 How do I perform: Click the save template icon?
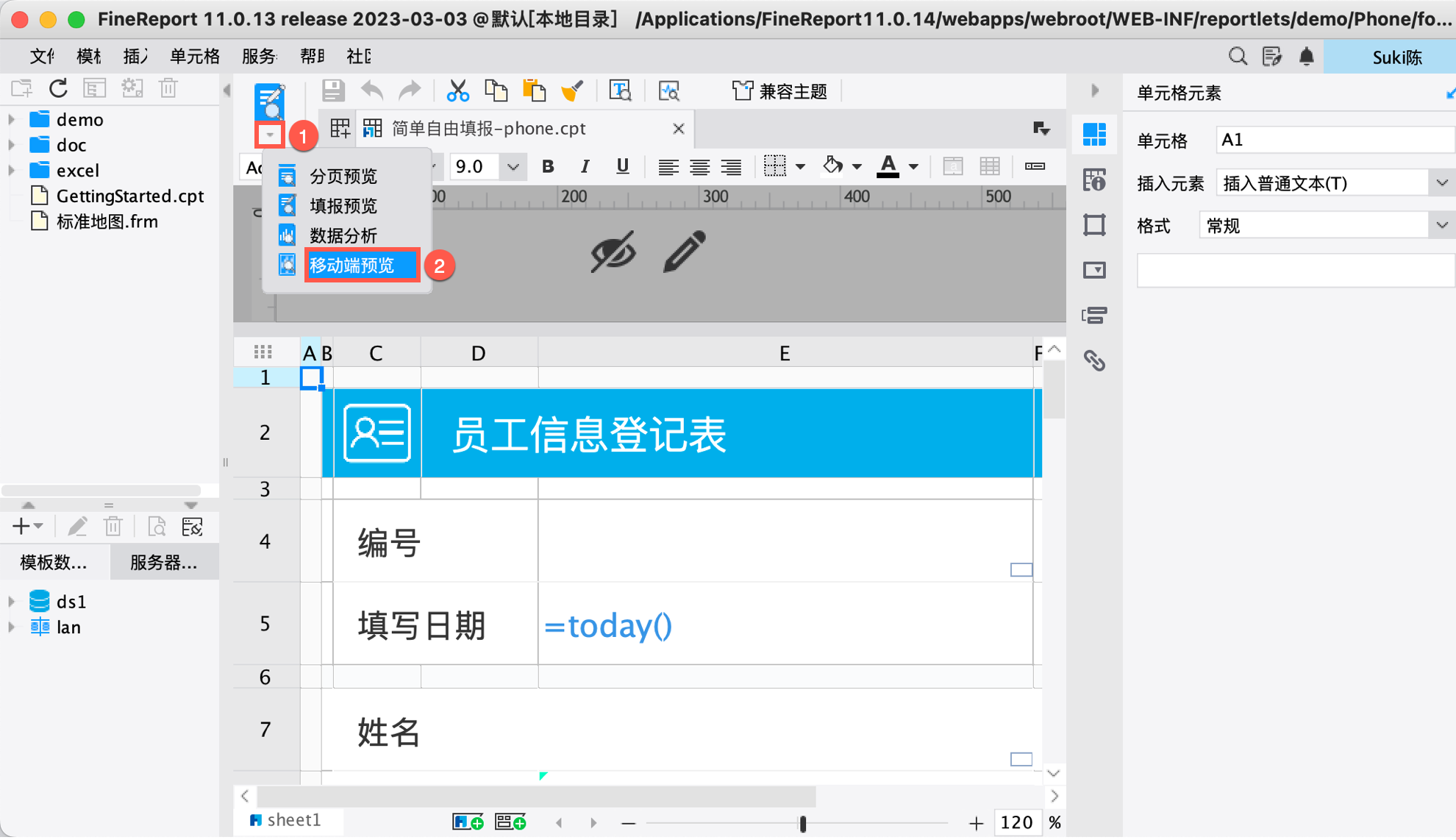(x=333, y=91)
